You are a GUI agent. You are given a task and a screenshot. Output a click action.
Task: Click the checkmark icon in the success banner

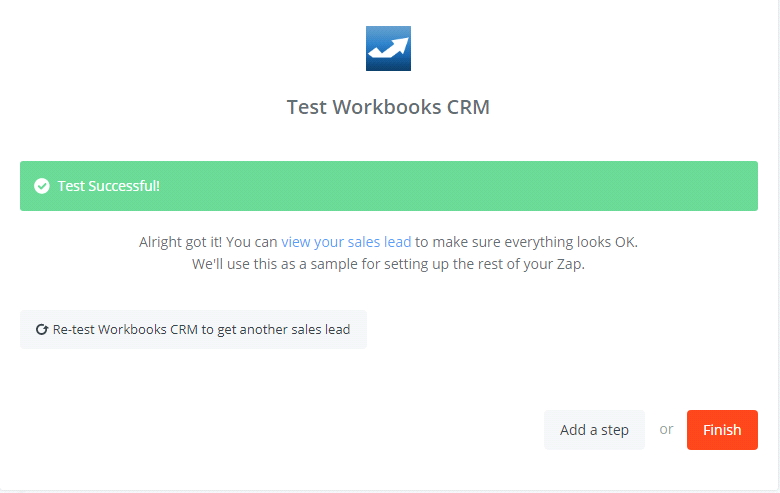pos(42,186)
